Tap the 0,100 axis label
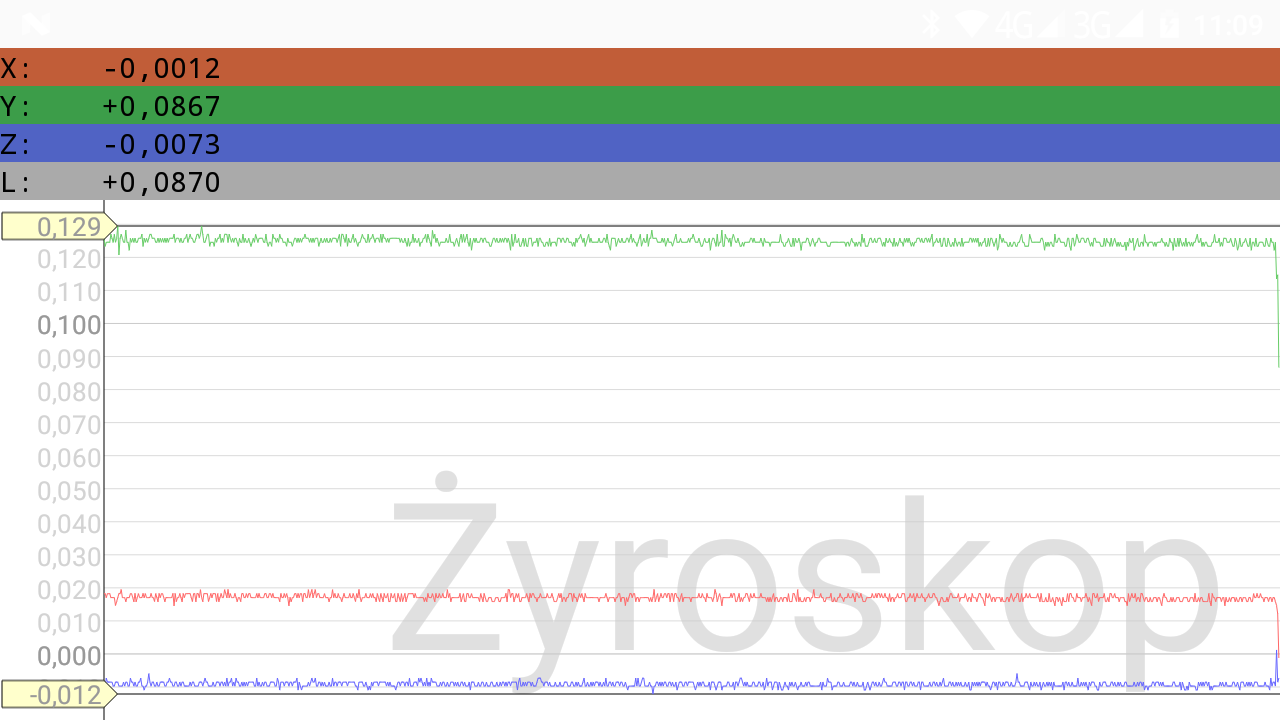The width and height of the screenshot is (1280, 720). click(x=69, y=324)
